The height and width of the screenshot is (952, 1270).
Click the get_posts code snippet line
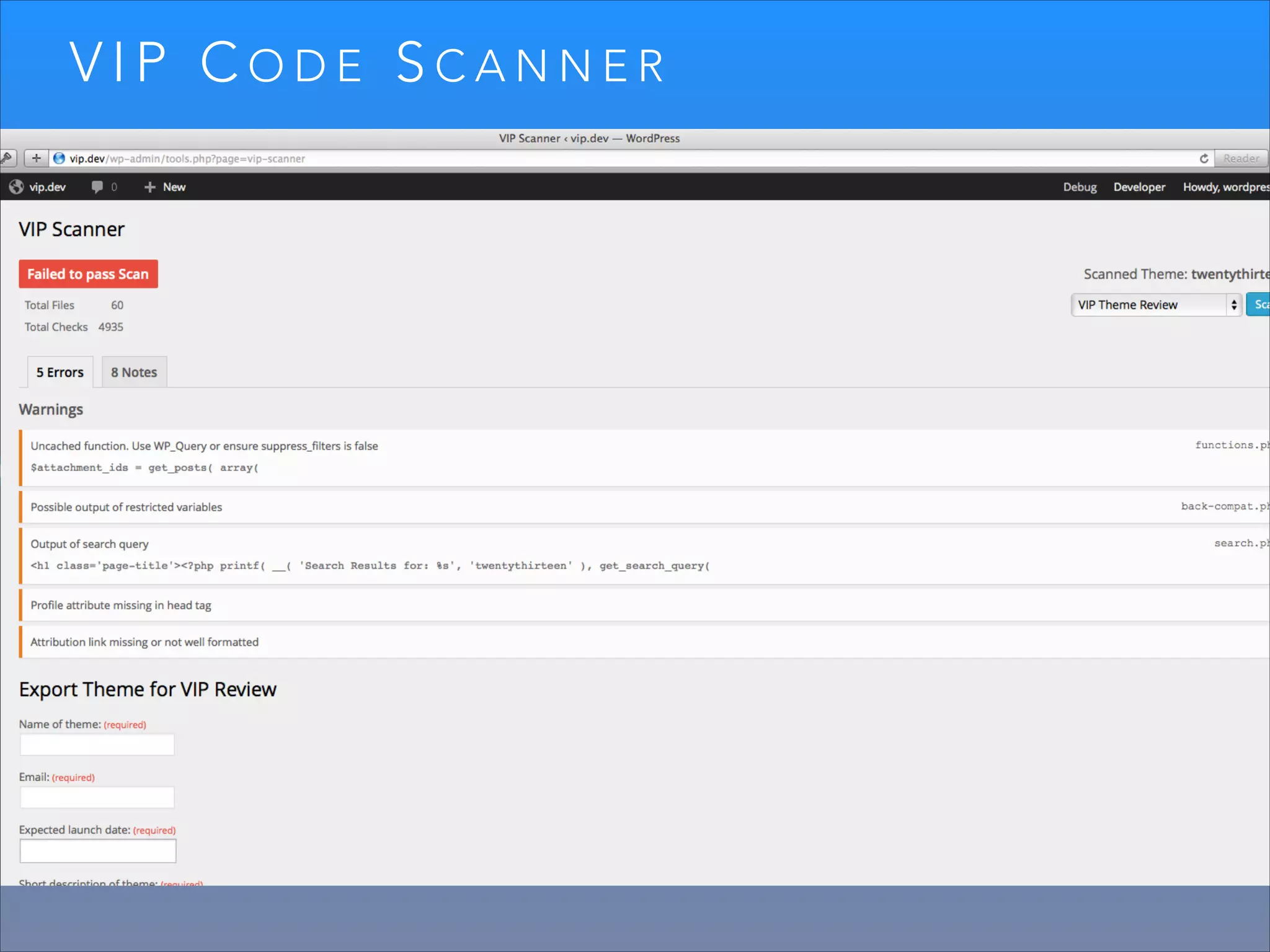144,467
